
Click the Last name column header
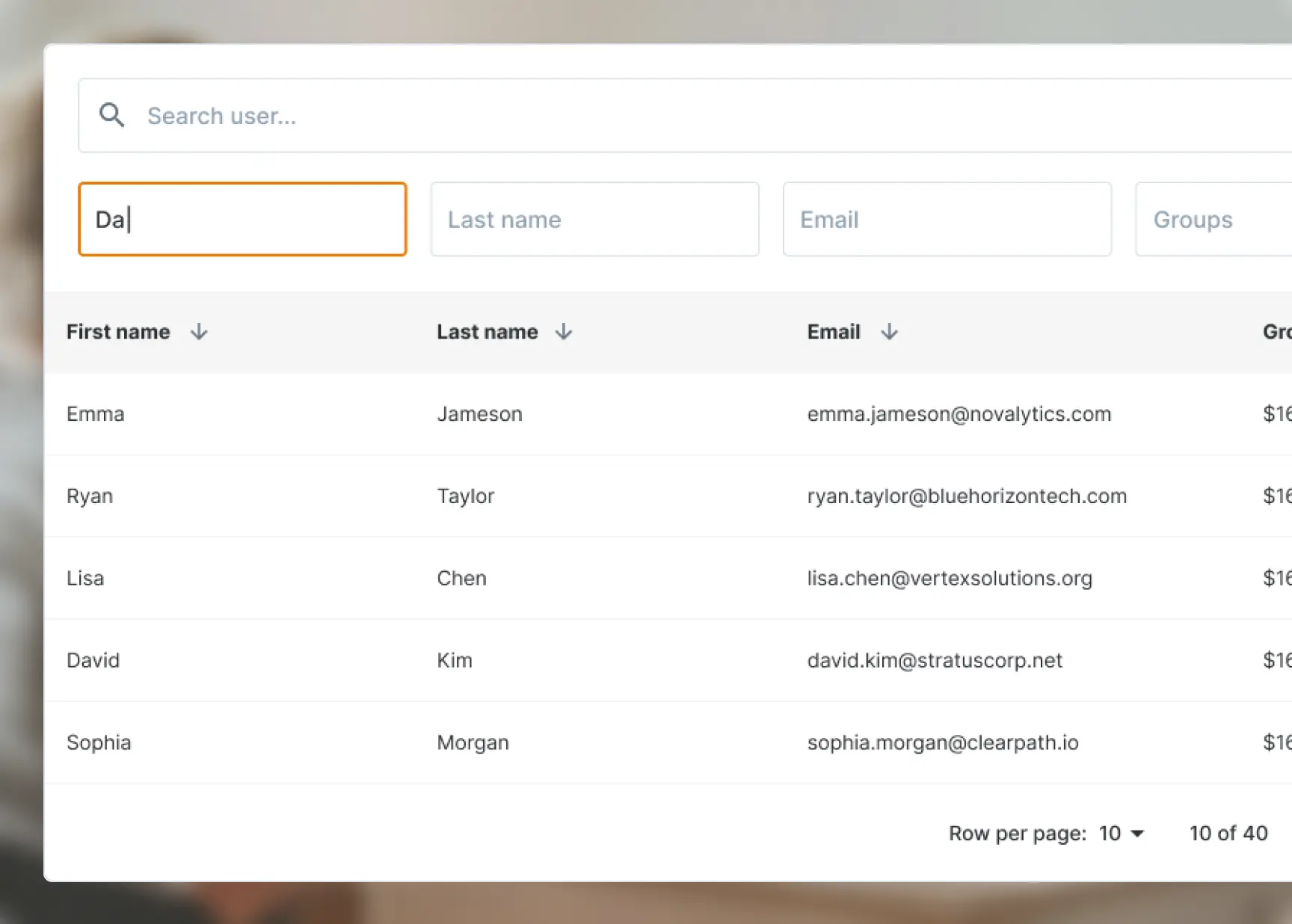pyautogui.click(x=487, y=332)
